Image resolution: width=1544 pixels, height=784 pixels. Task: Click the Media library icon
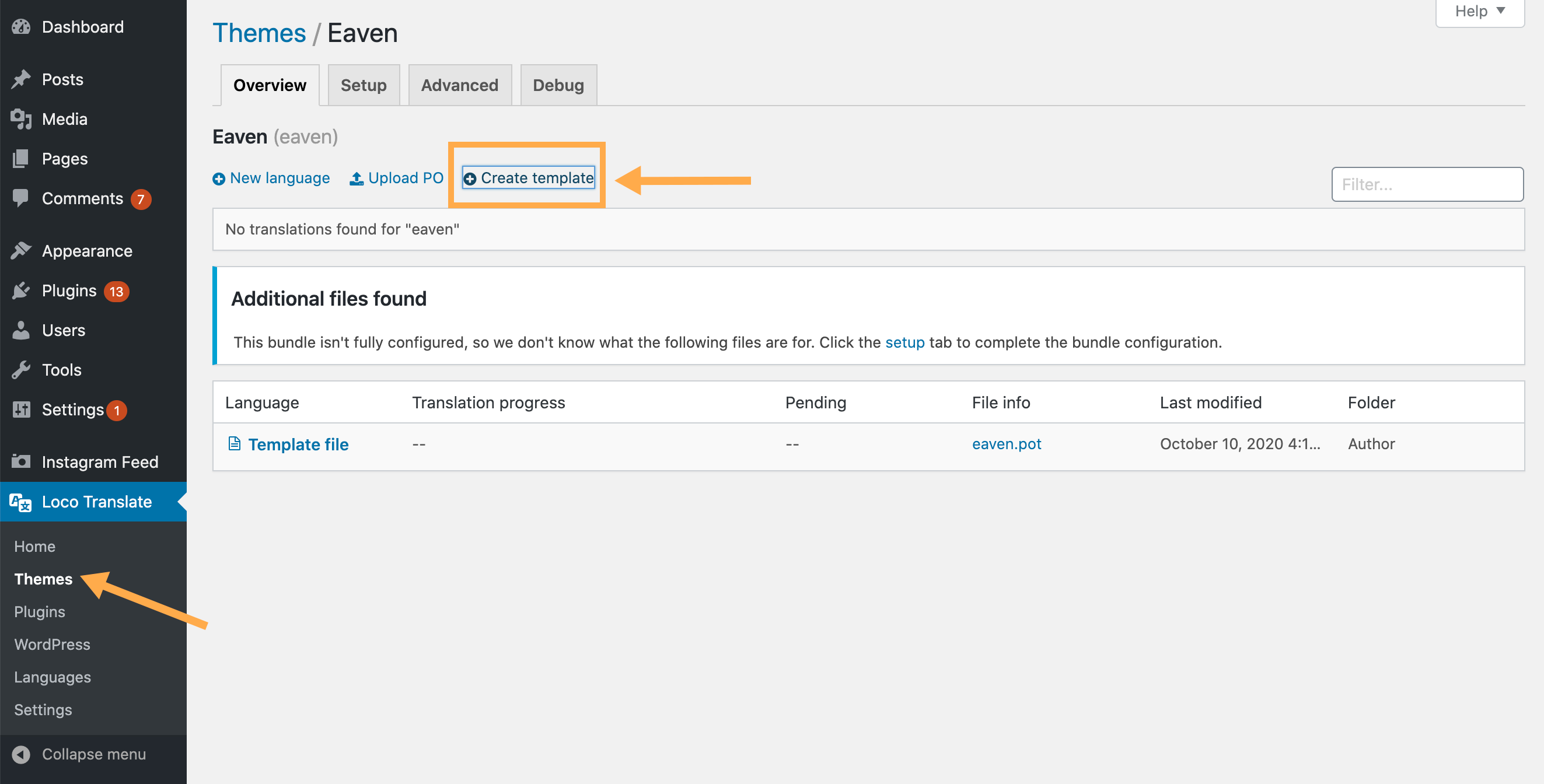[21, 119]
